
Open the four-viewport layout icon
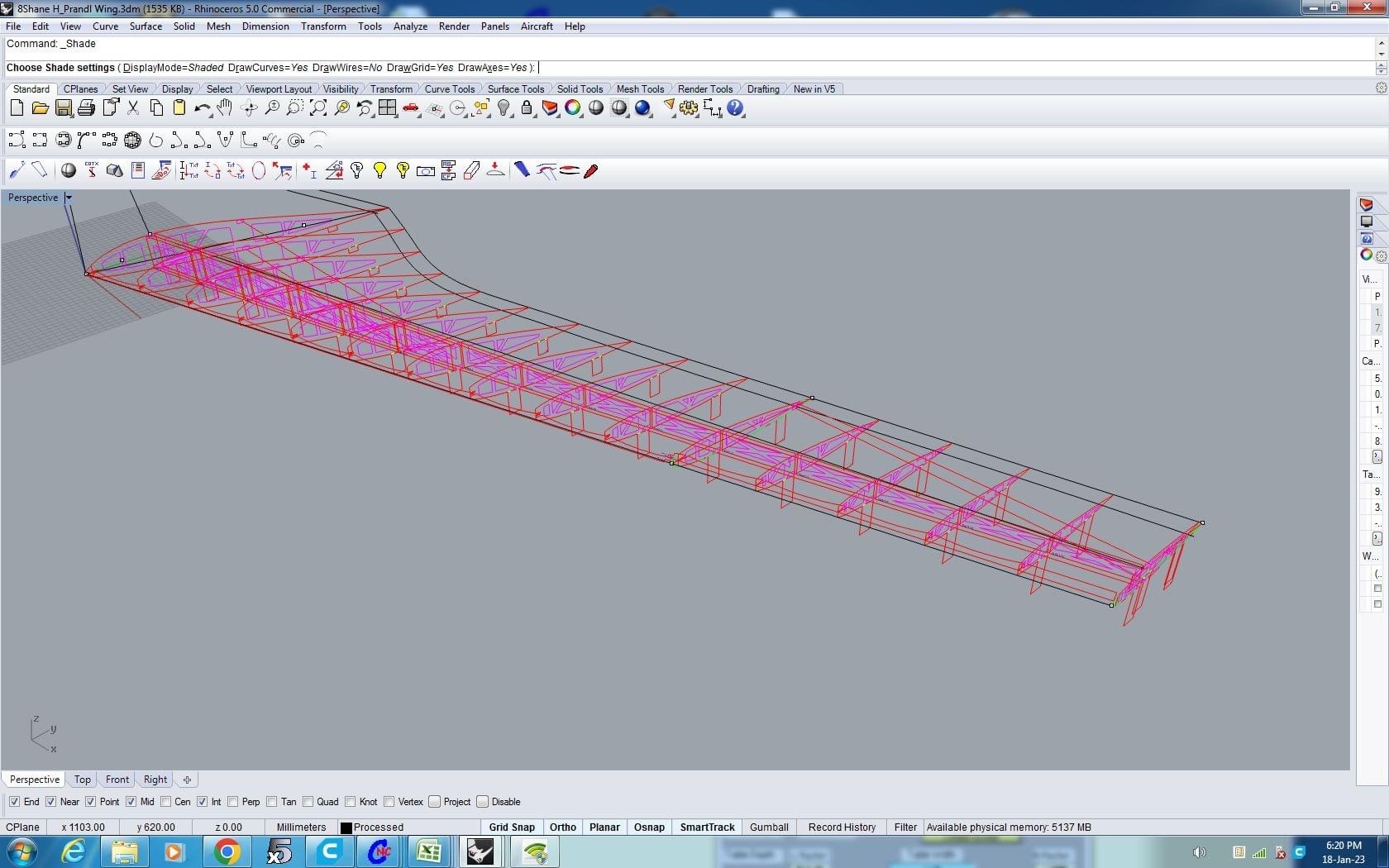[x=387, y=108]
